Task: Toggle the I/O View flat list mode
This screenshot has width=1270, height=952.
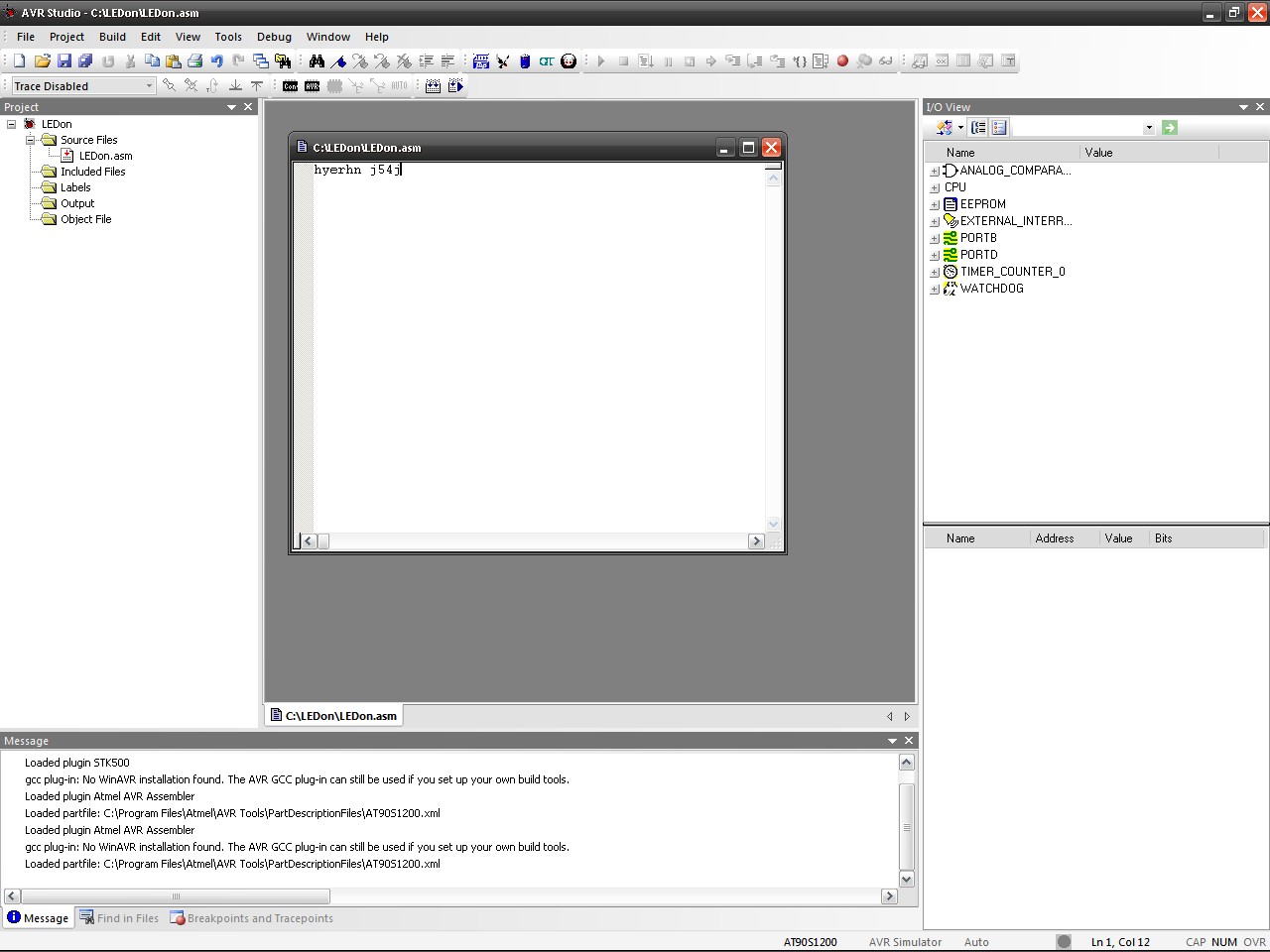Action: click(x=999, y=128)
